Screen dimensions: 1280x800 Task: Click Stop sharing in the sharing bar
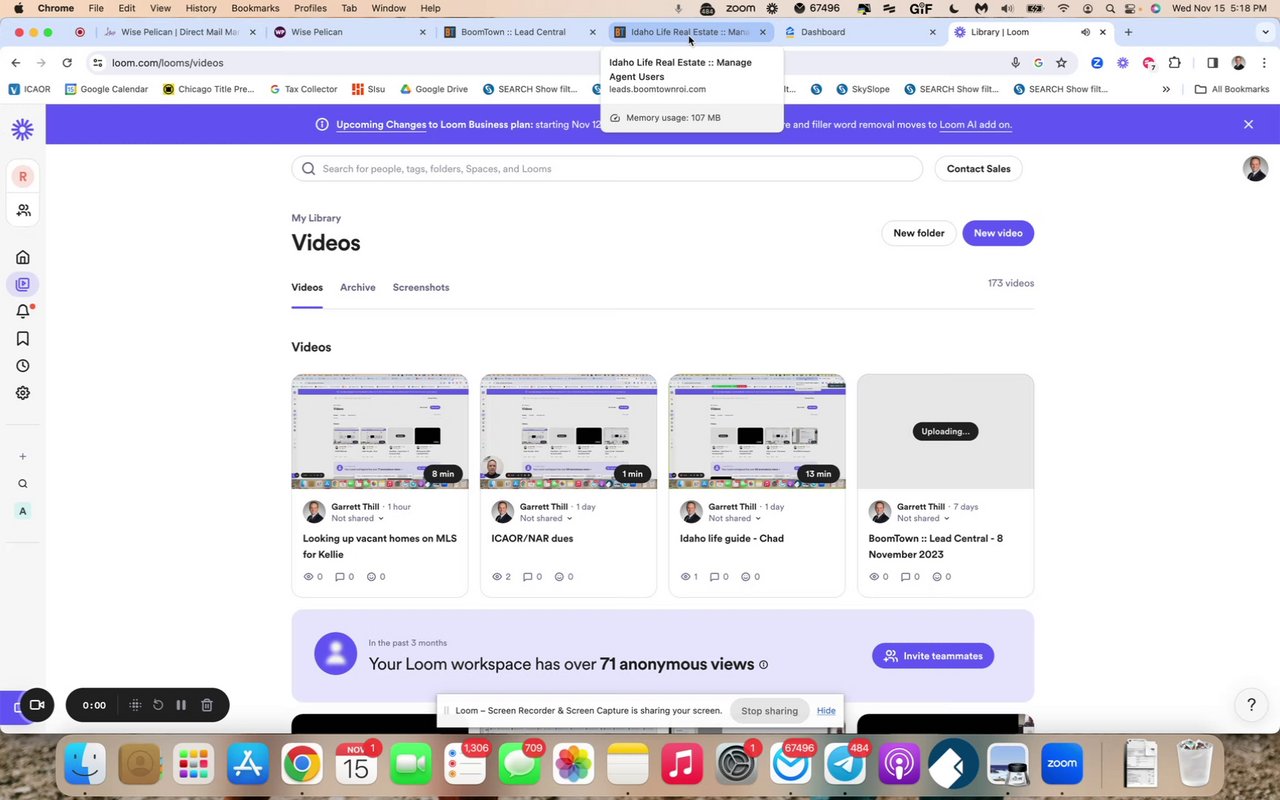769,711
